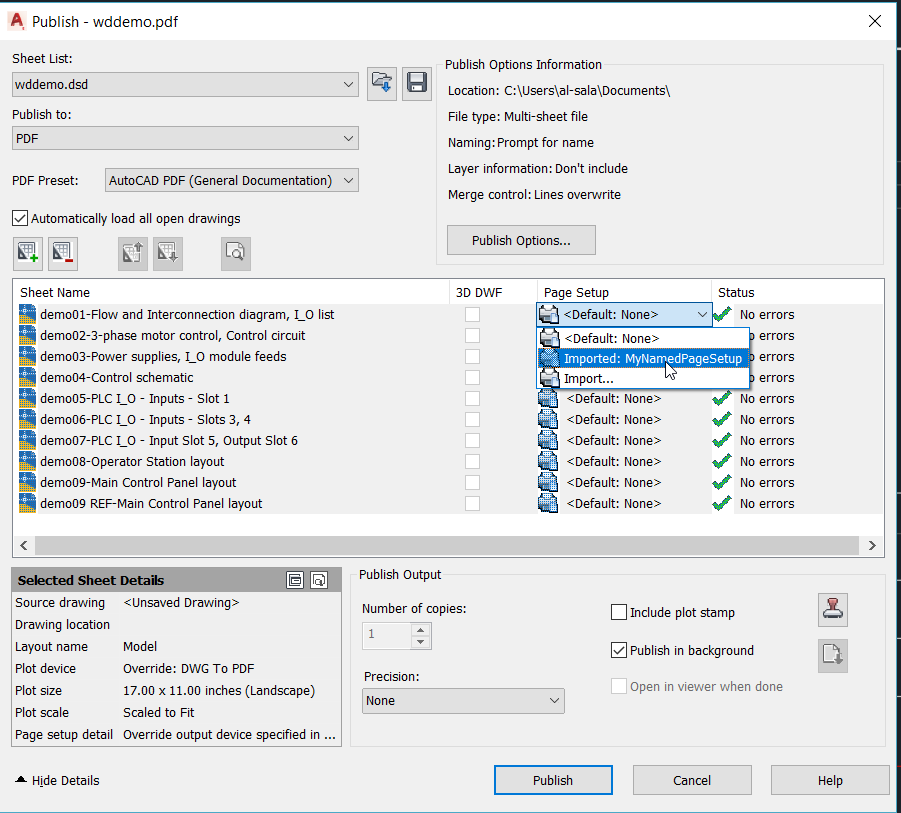The width and height of the screenshot is (901, 813).
Task: Open the Publish to dropdown
Action: [x=347, y=135]
